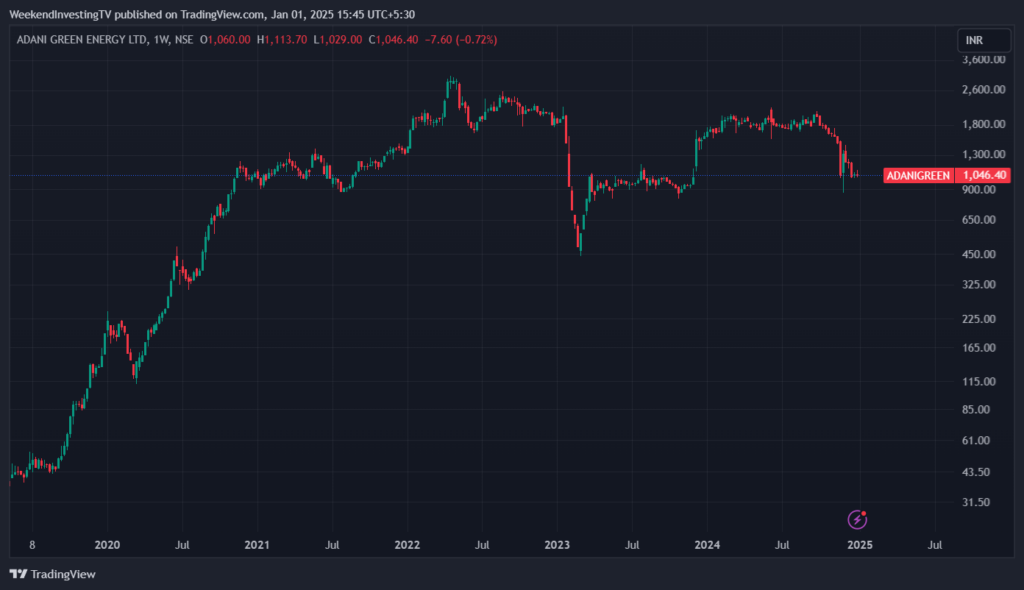
Task: Click the 225.00 price axis label
Action: pos(979,319)
